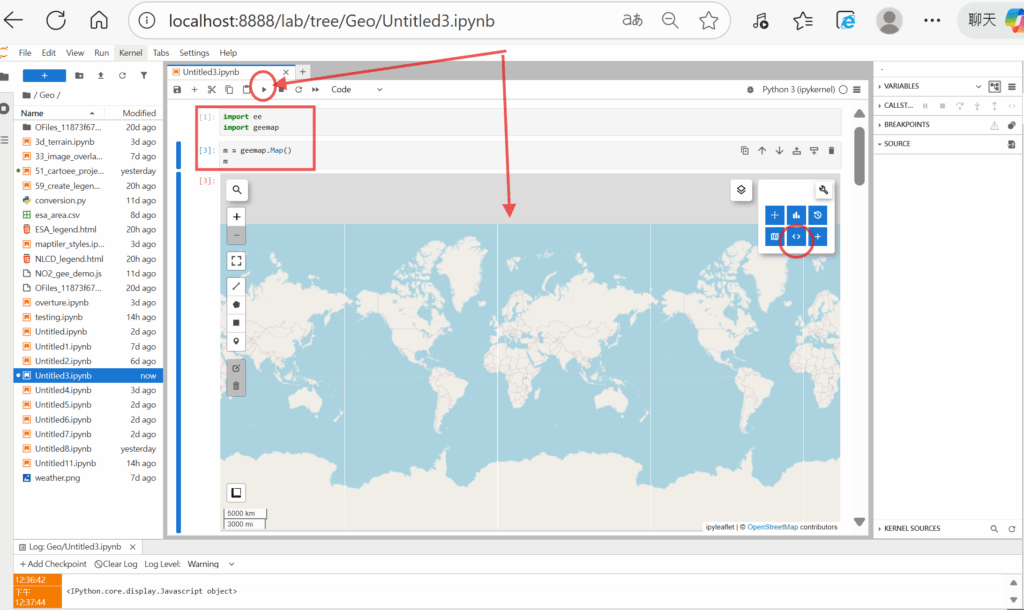Image resolution: width=1024 pixels, height=610 pixels.
Task: Open the geemap layers control
Action: coord(741,189)
